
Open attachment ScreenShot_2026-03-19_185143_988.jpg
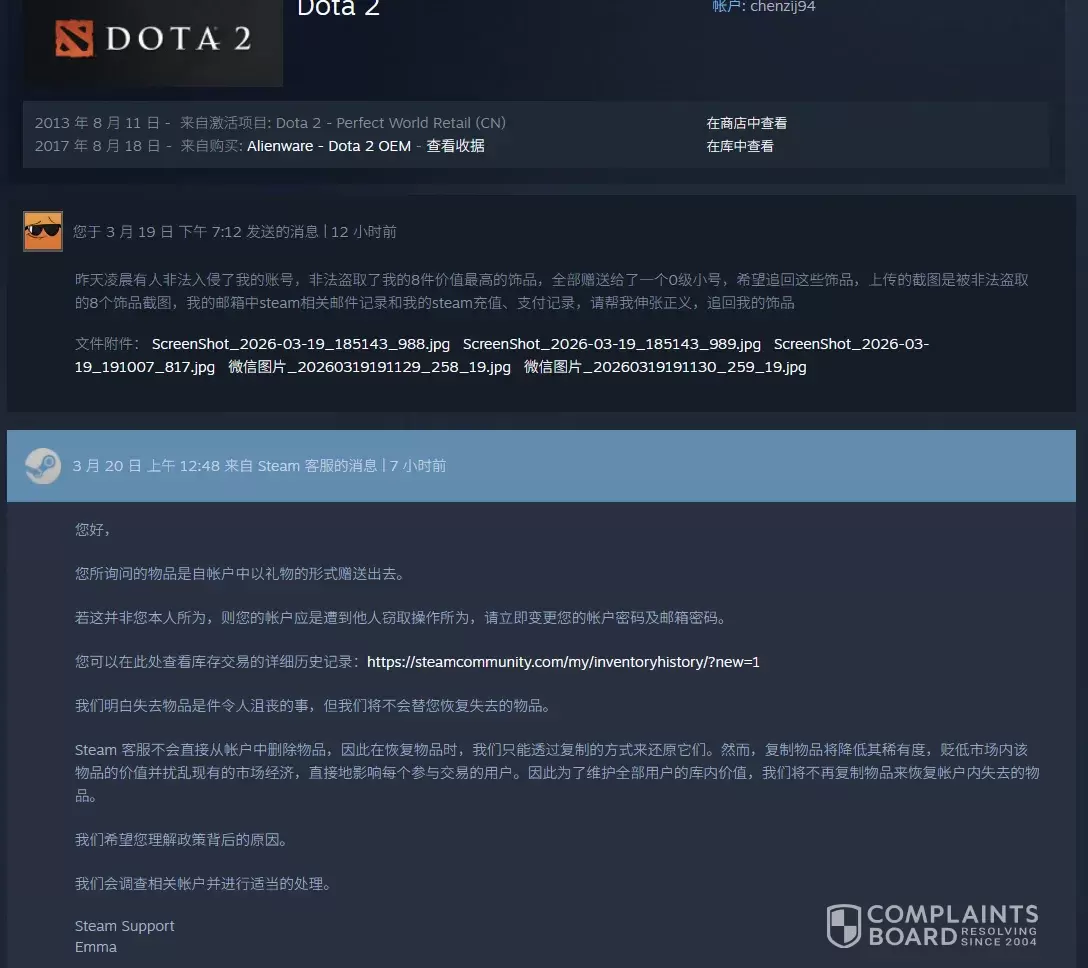point(300,344)
